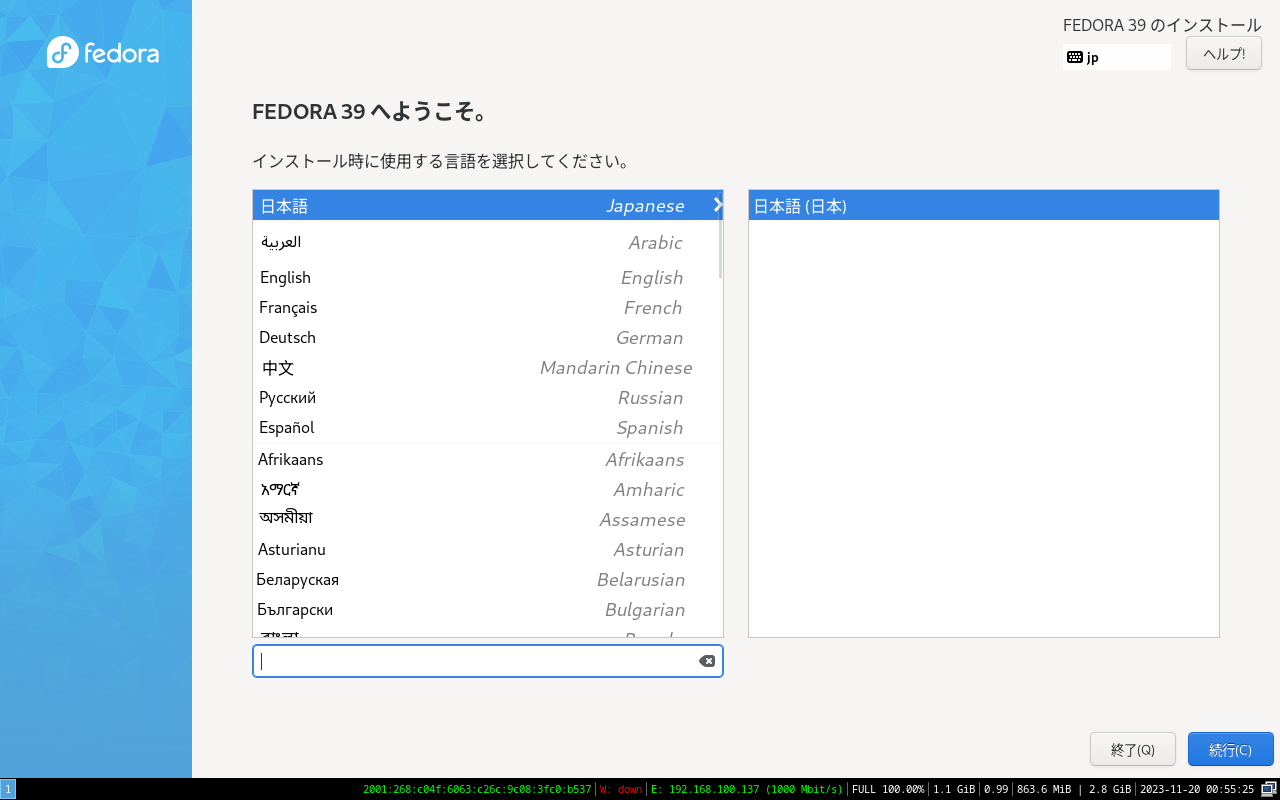Click the date and time in status bar
1280x800 pixels.
point(1197,789)
